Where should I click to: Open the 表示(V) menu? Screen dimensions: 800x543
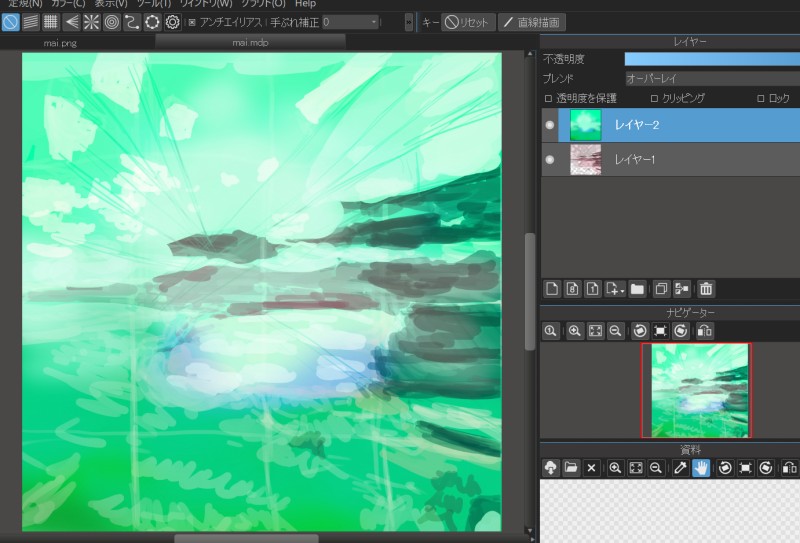(111, 4)
